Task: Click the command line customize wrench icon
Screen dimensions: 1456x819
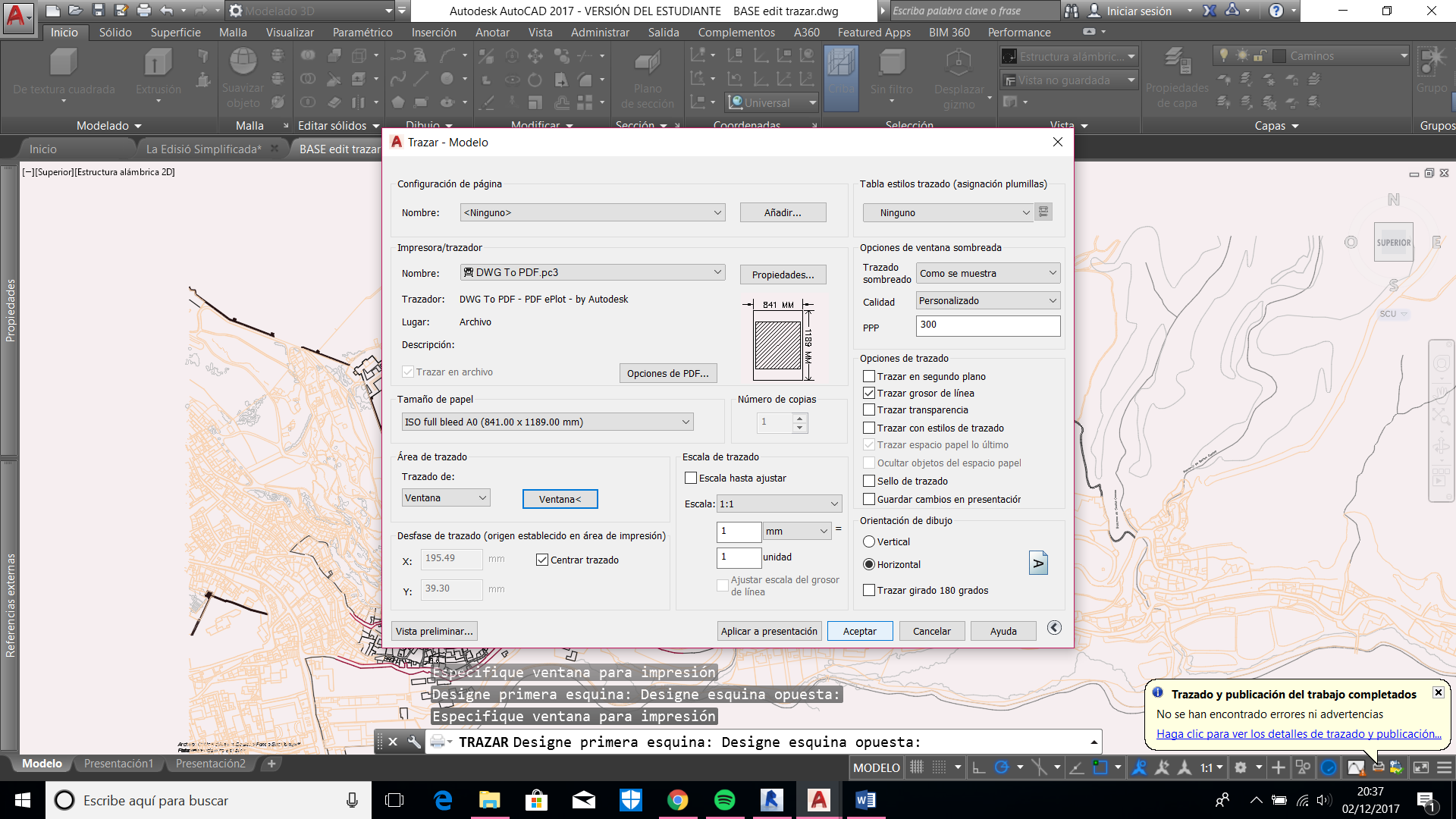Action: coord(414,742)
